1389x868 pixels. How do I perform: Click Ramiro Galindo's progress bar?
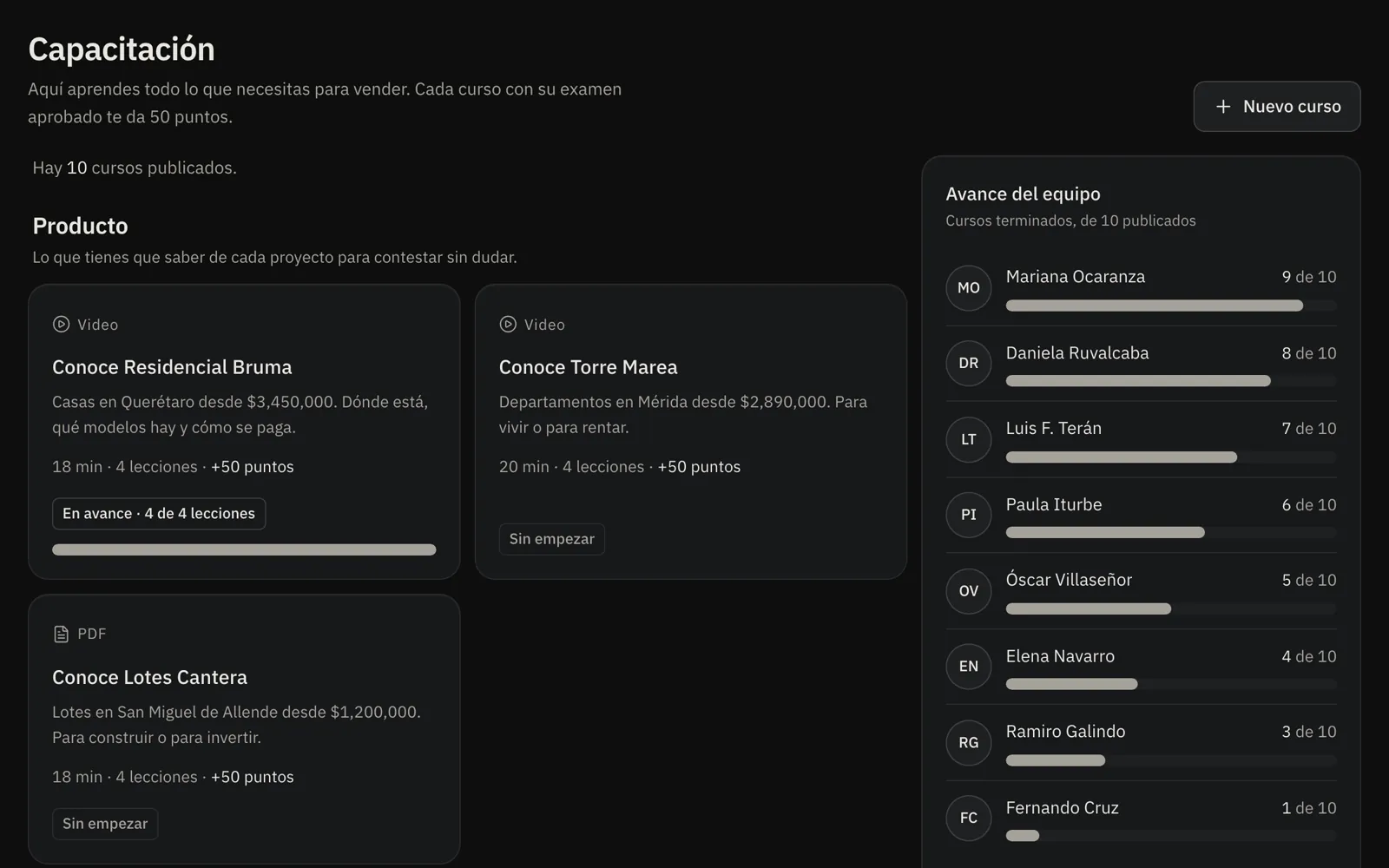(1171, 760)
